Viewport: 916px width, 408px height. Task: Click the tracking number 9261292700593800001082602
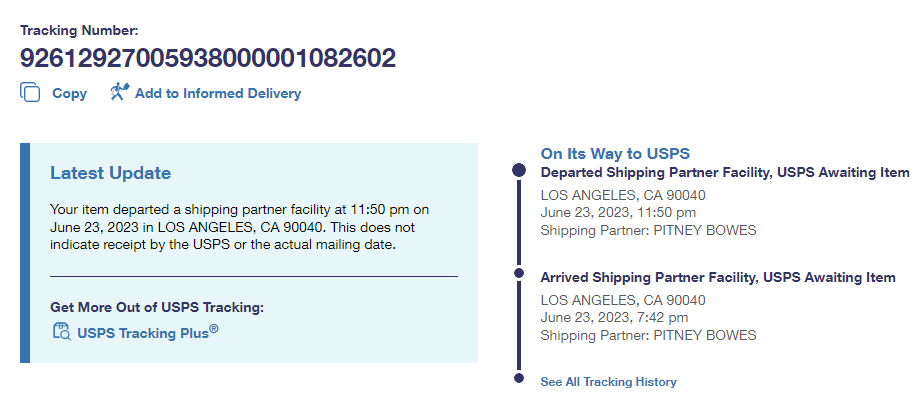[x=208, y=58]
